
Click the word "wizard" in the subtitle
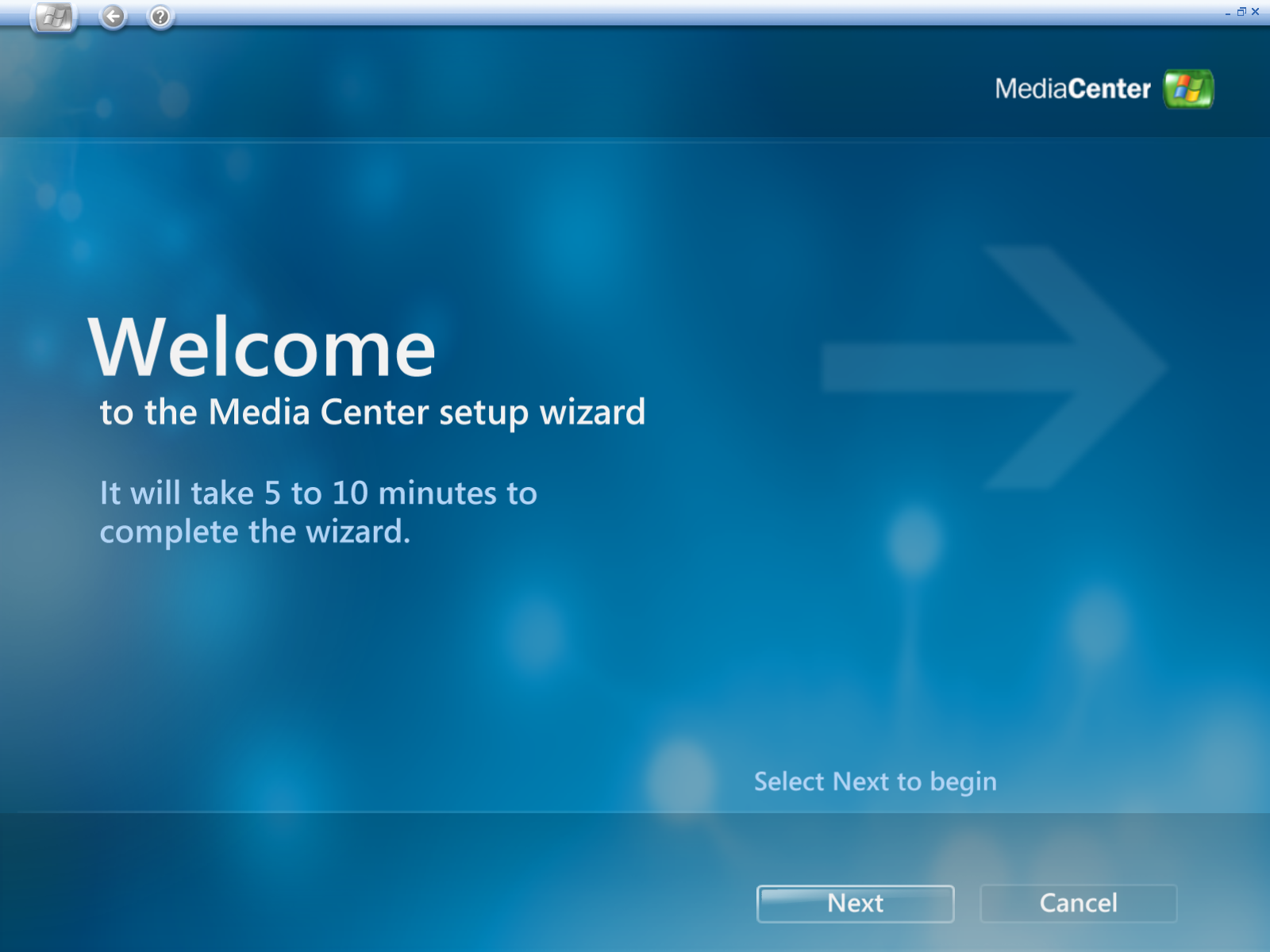[x=592, y=413]
